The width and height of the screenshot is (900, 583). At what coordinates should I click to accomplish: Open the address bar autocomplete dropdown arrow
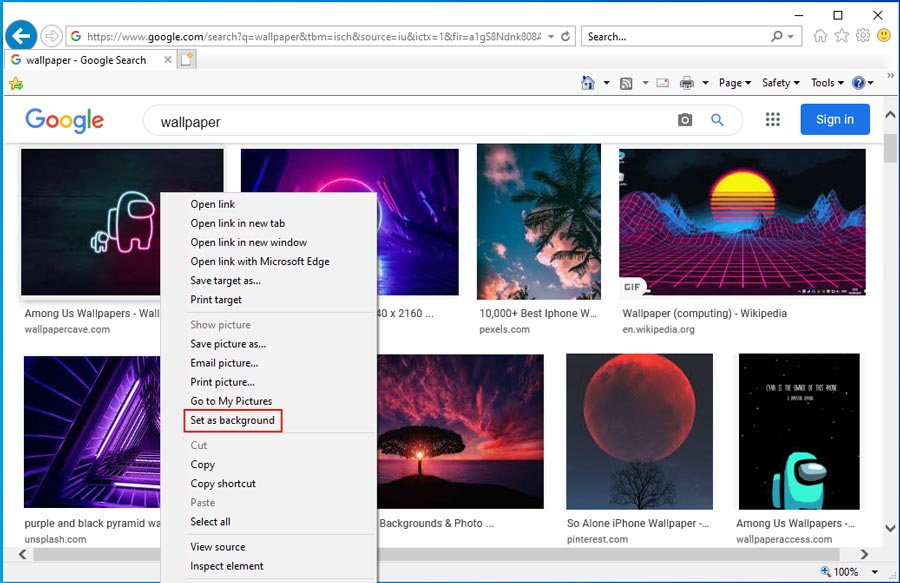coord(551,36)
